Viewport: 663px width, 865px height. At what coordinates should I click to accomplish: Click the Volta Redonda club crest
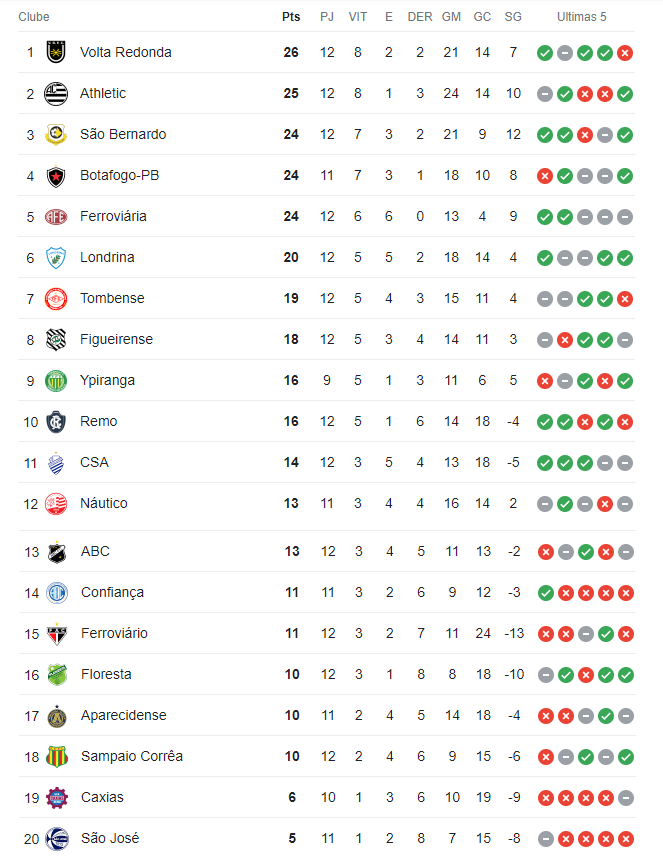click(56, 52)
